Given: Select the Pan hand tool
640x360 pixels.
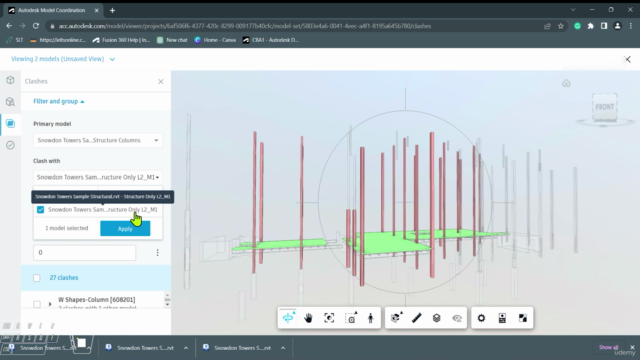Looking at the screenshot, I should (x=309, y=318).
